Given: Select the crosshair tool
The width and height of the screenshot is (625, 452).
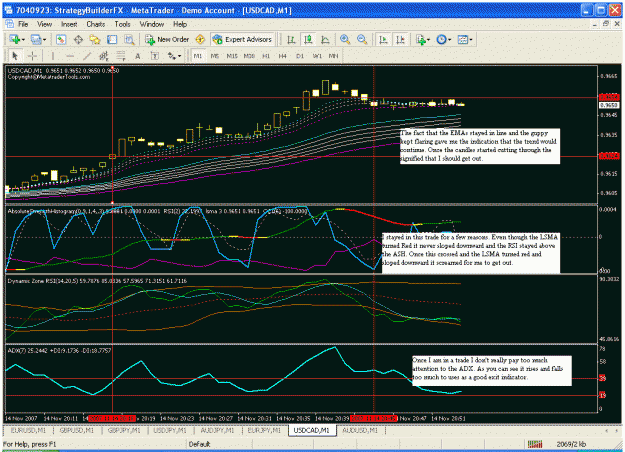Looking at the screenshot, I should point(32,56).
